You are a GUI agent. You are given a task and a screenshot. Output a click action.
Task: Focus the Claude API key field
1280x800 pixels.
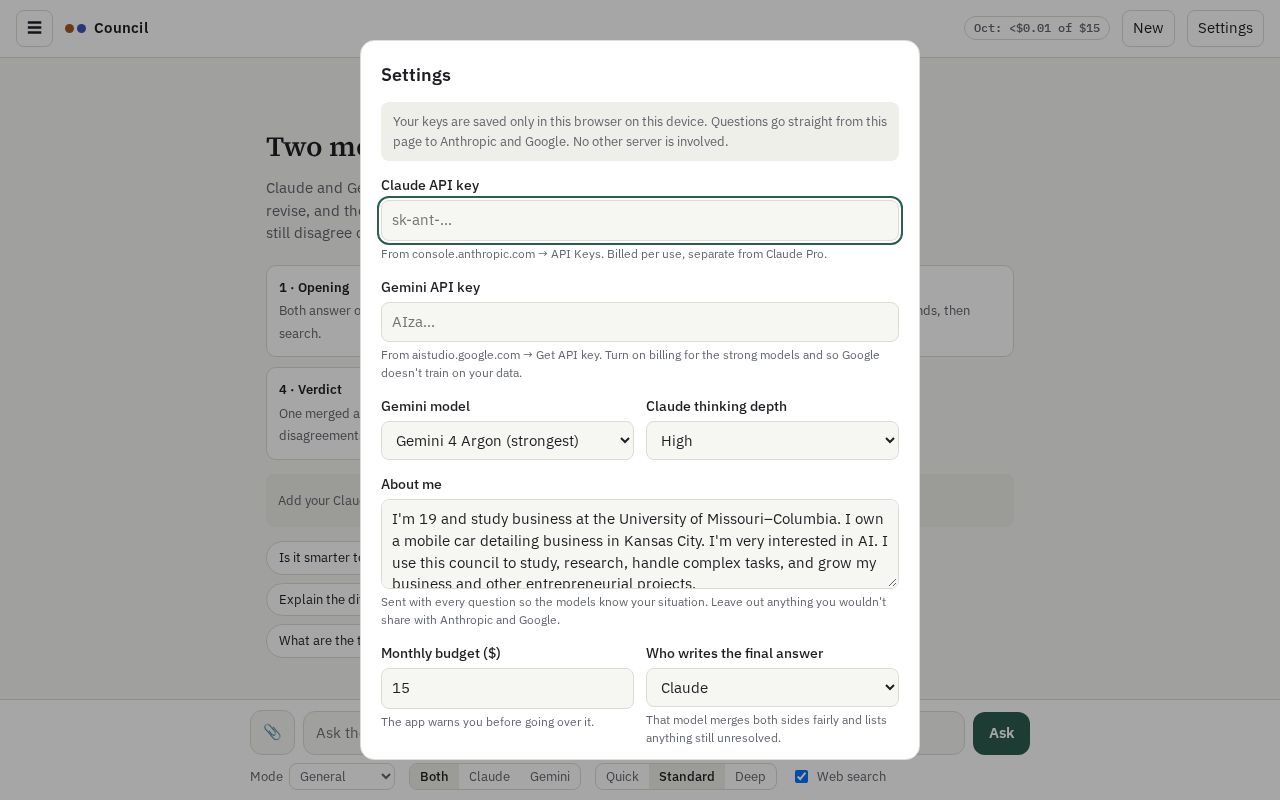tap(640, 220)
